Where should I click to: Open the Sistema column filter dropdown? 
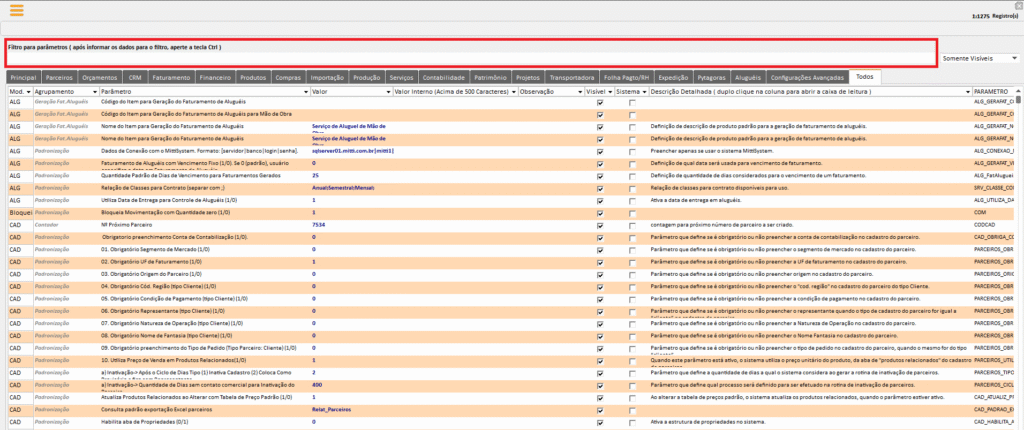[x=644, y=92]
